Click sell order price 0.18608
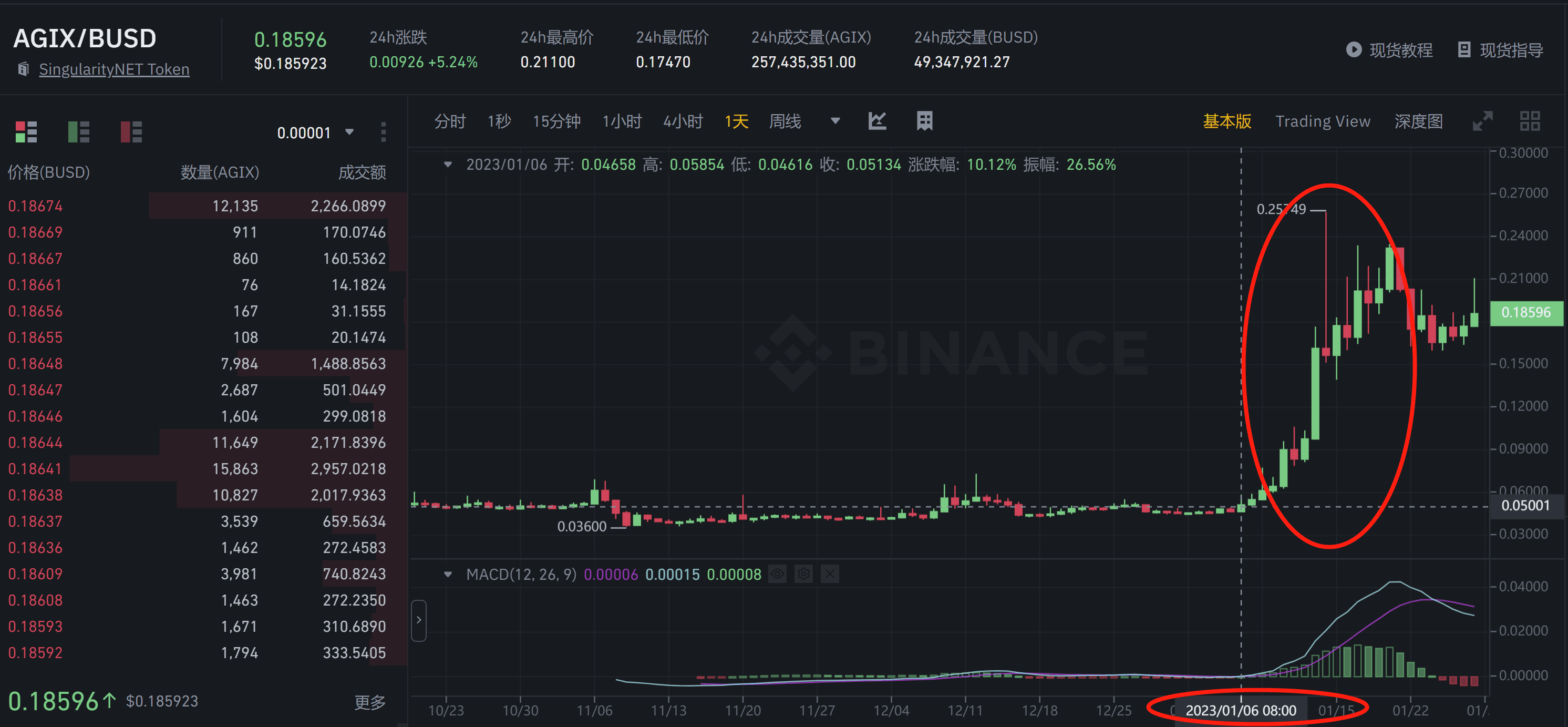This screenshot has height=727, width=1568. coord(35,600)
